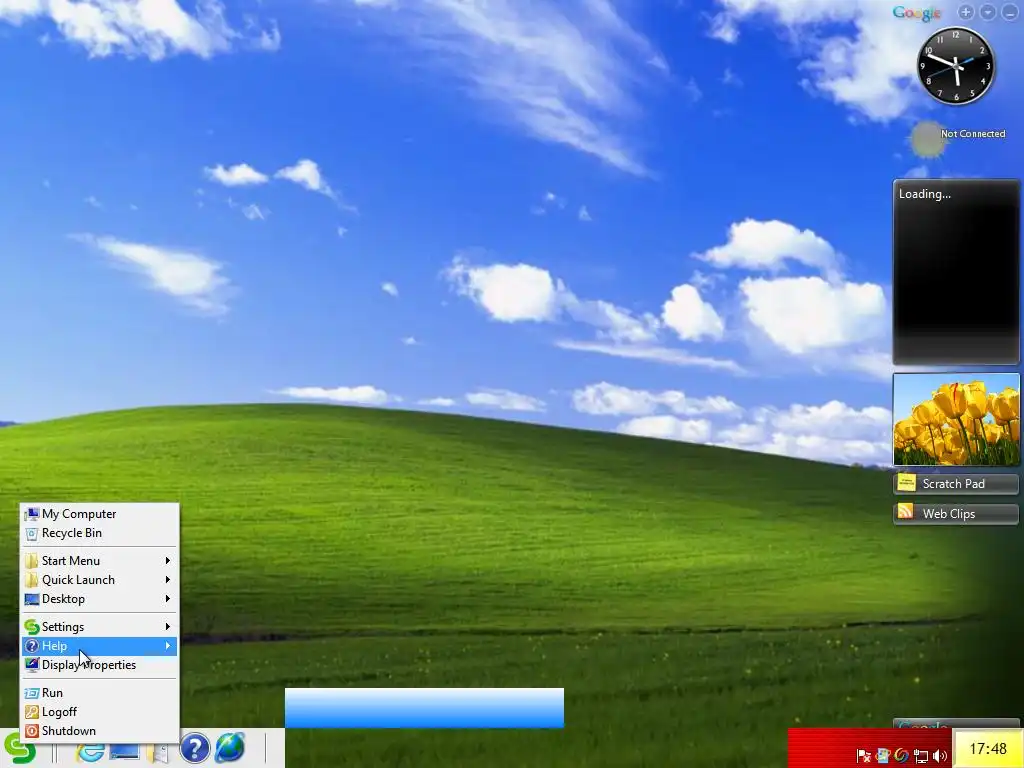Open Recycle Bin from the menu
1024x768 pixels.
pyautogui.click(x=99, y=533)
